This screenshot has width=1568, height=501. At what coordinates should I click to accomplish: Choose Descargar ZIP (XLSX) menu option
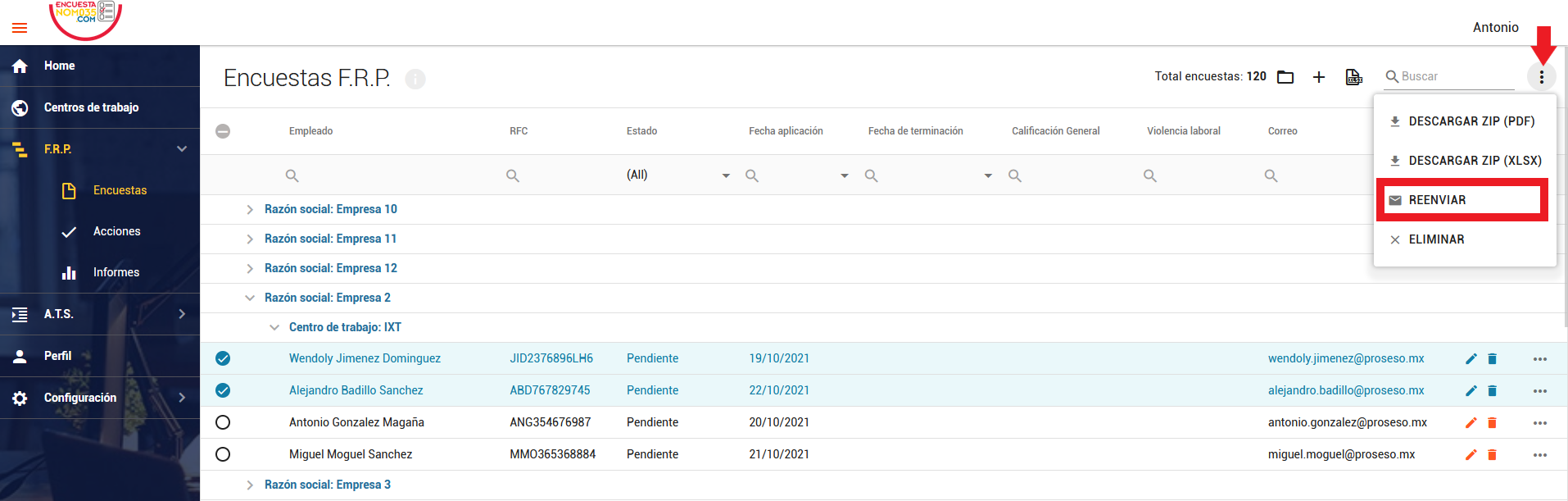pyautogui.click(x=1465, y=161)
